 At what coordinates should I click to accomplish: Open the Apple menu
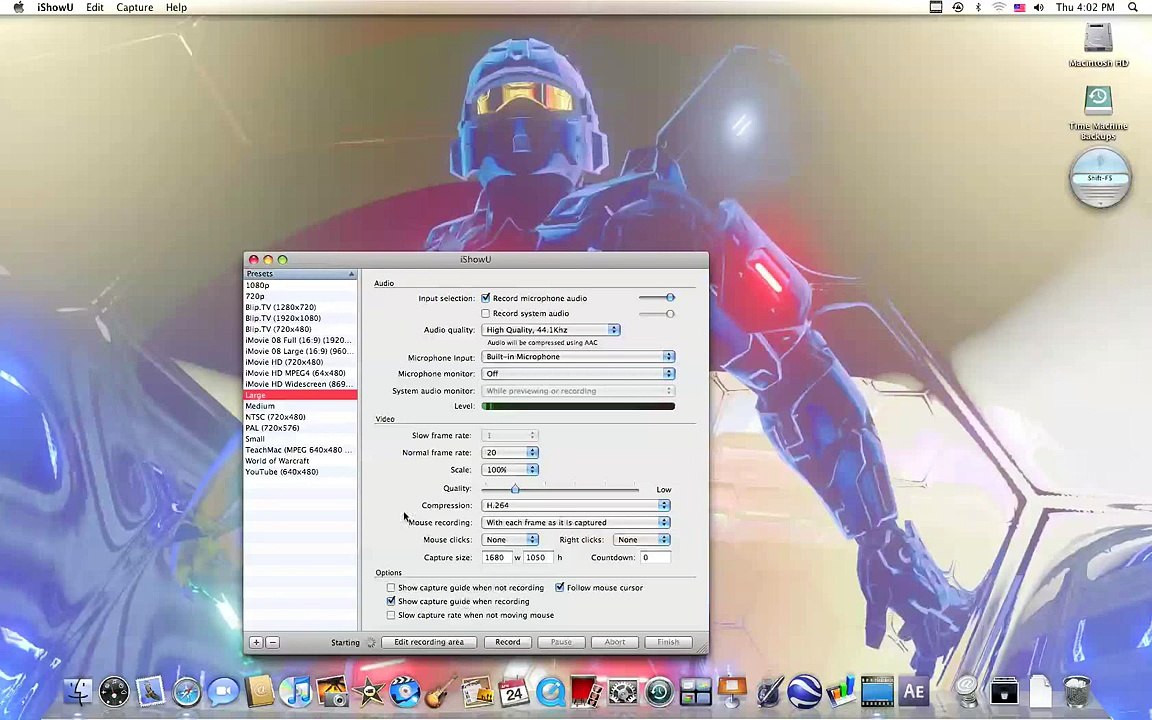point(18,7)
